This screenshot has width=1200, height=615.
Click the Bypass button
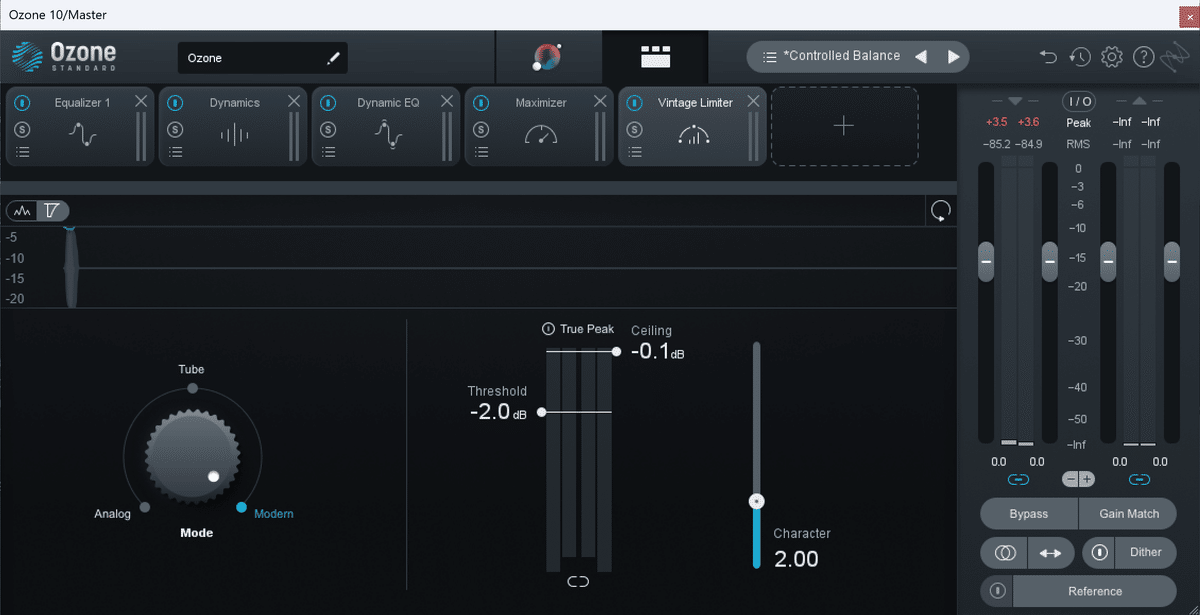[1029, 513]
